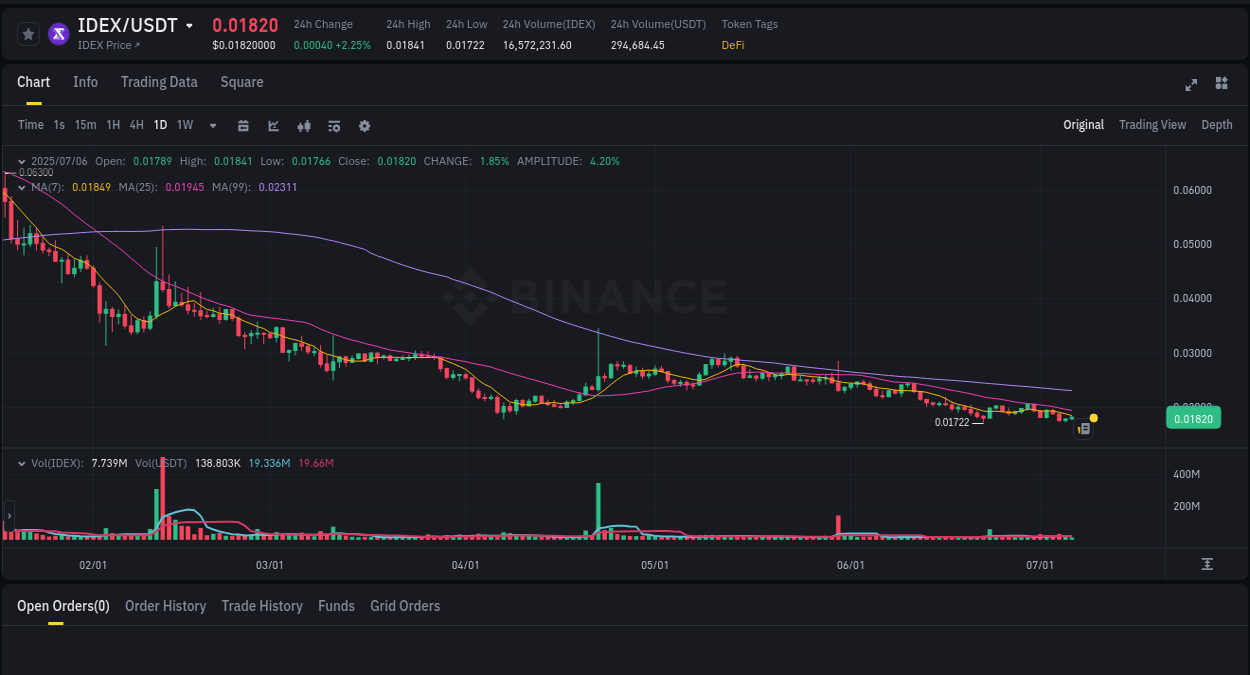Toggle the favorite star for IDEX/USDT

click(28, 33)
